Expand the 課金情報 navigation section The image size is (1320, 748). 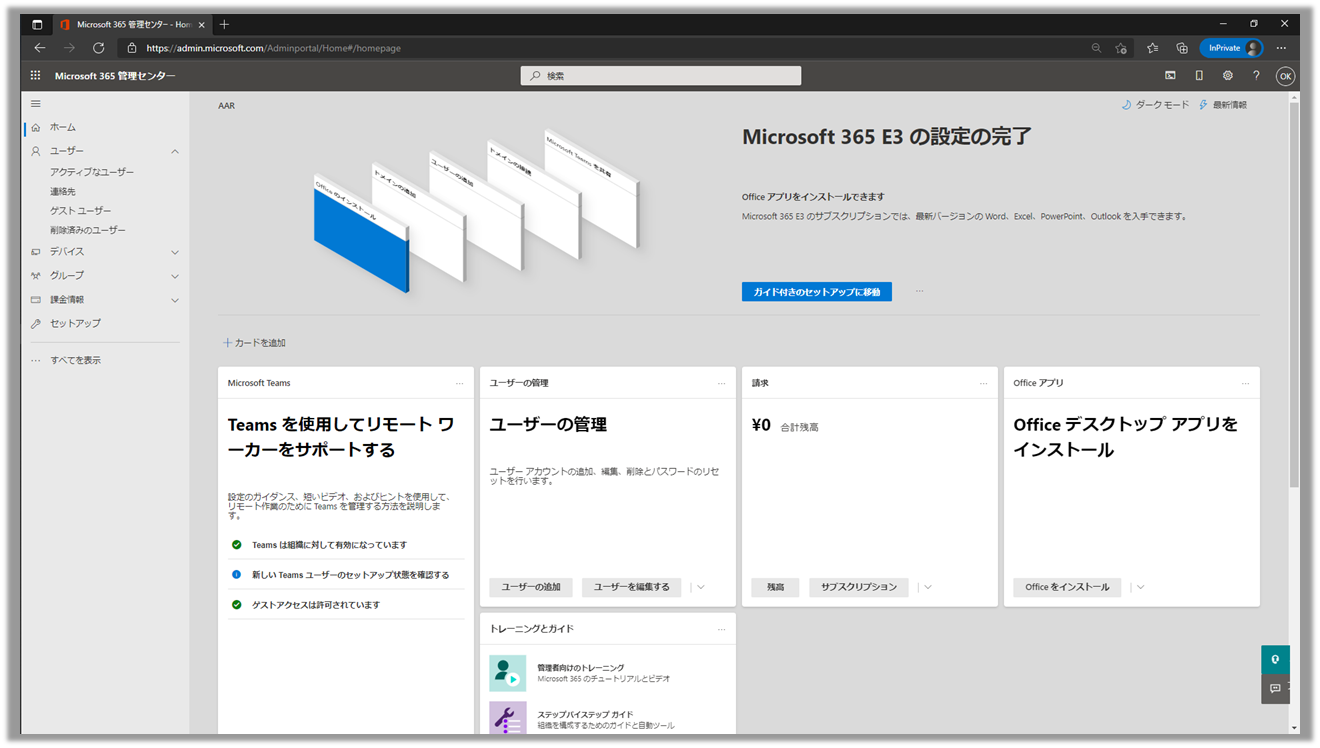click(x=175, y=300)
